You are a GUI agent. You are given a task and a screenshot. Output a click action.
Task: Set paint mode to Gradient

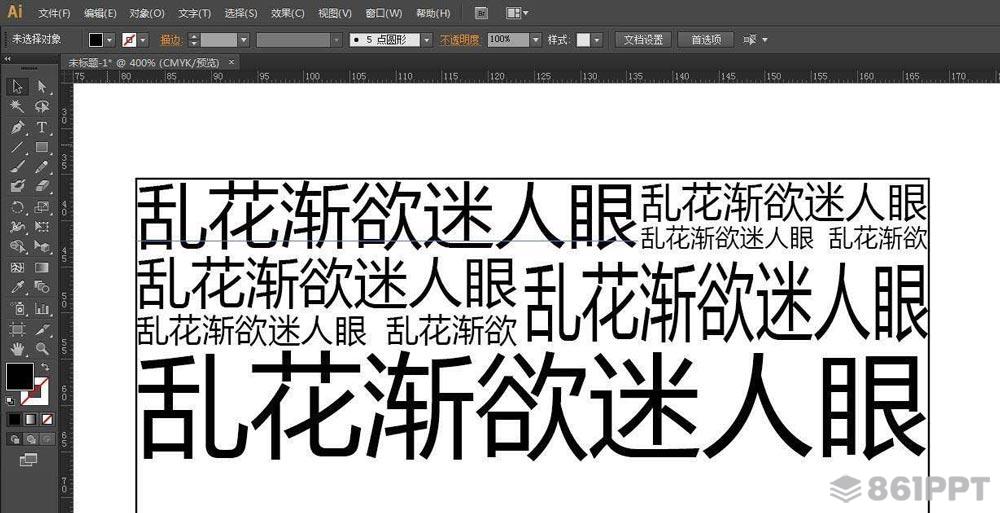pos(31,419)
